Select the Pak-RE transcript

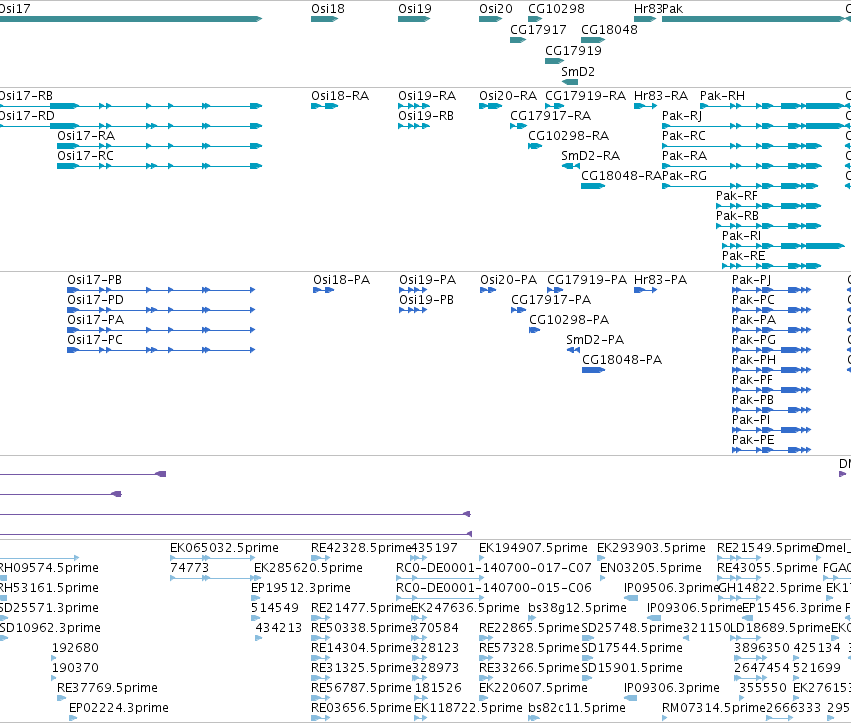tap(771, 266)
